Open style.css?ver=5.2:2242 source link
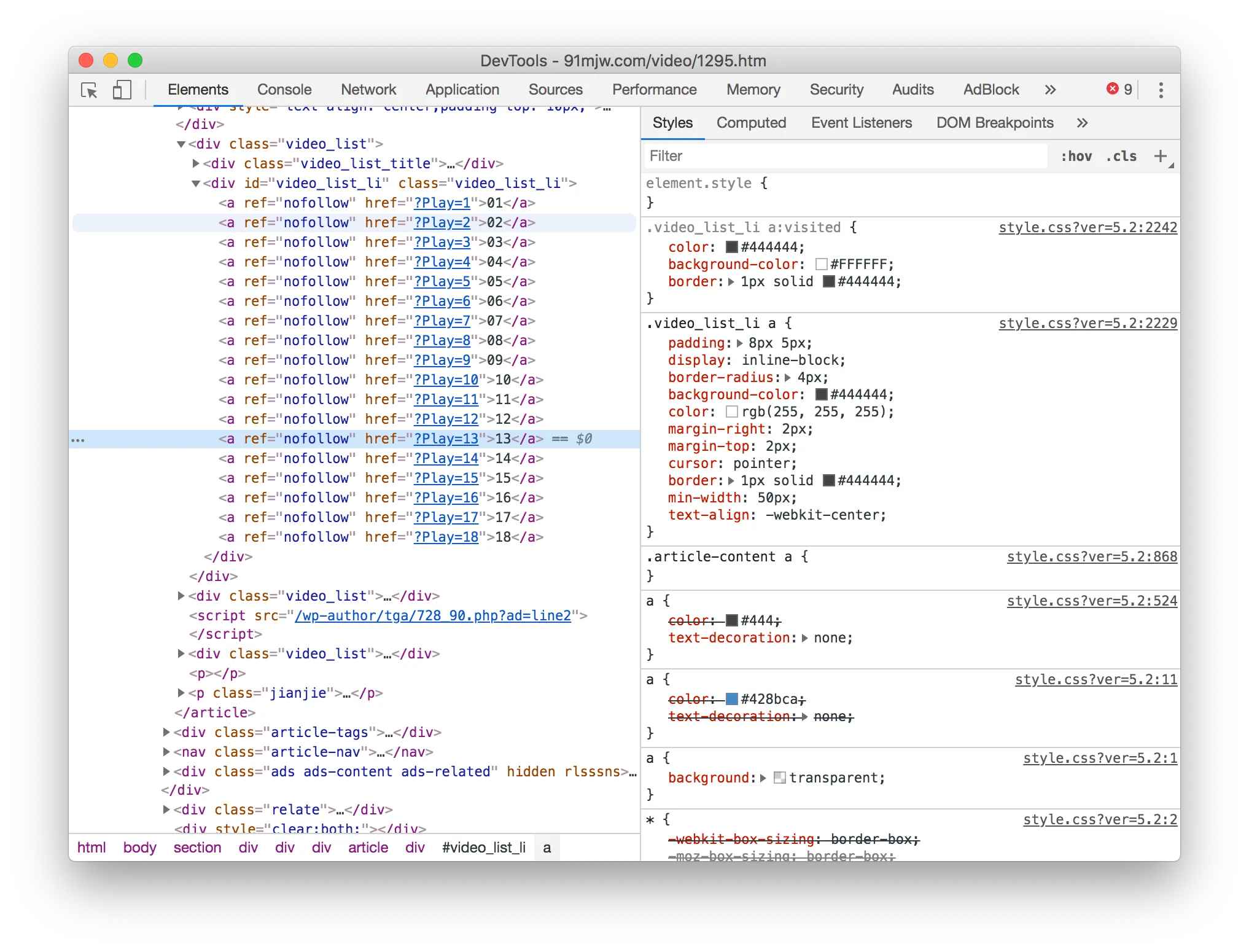This screenshot has width=1249, height=952. tap(1088, 228)
